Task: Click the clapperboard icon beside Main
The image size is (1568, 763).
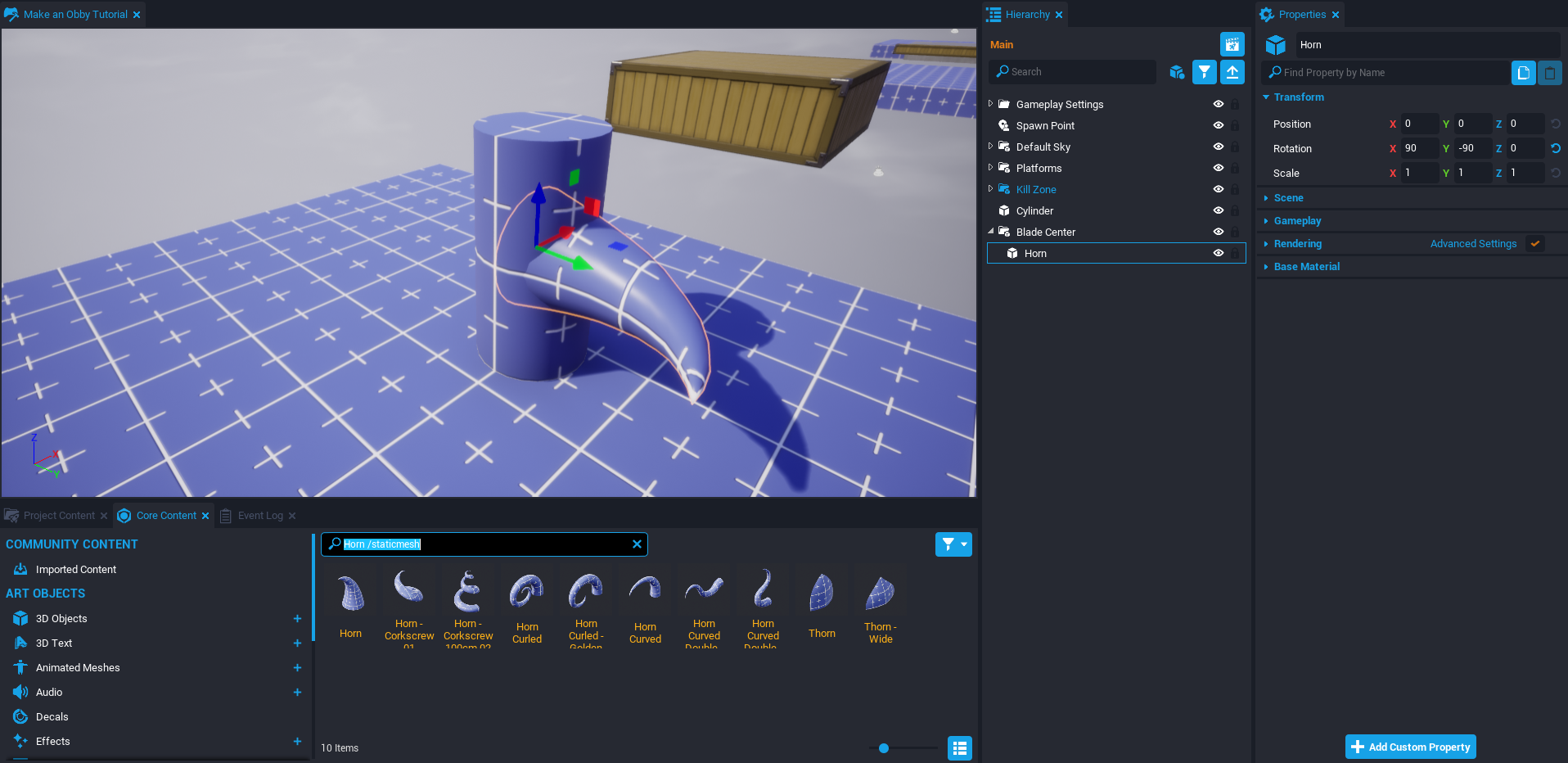Action: 1232,44
